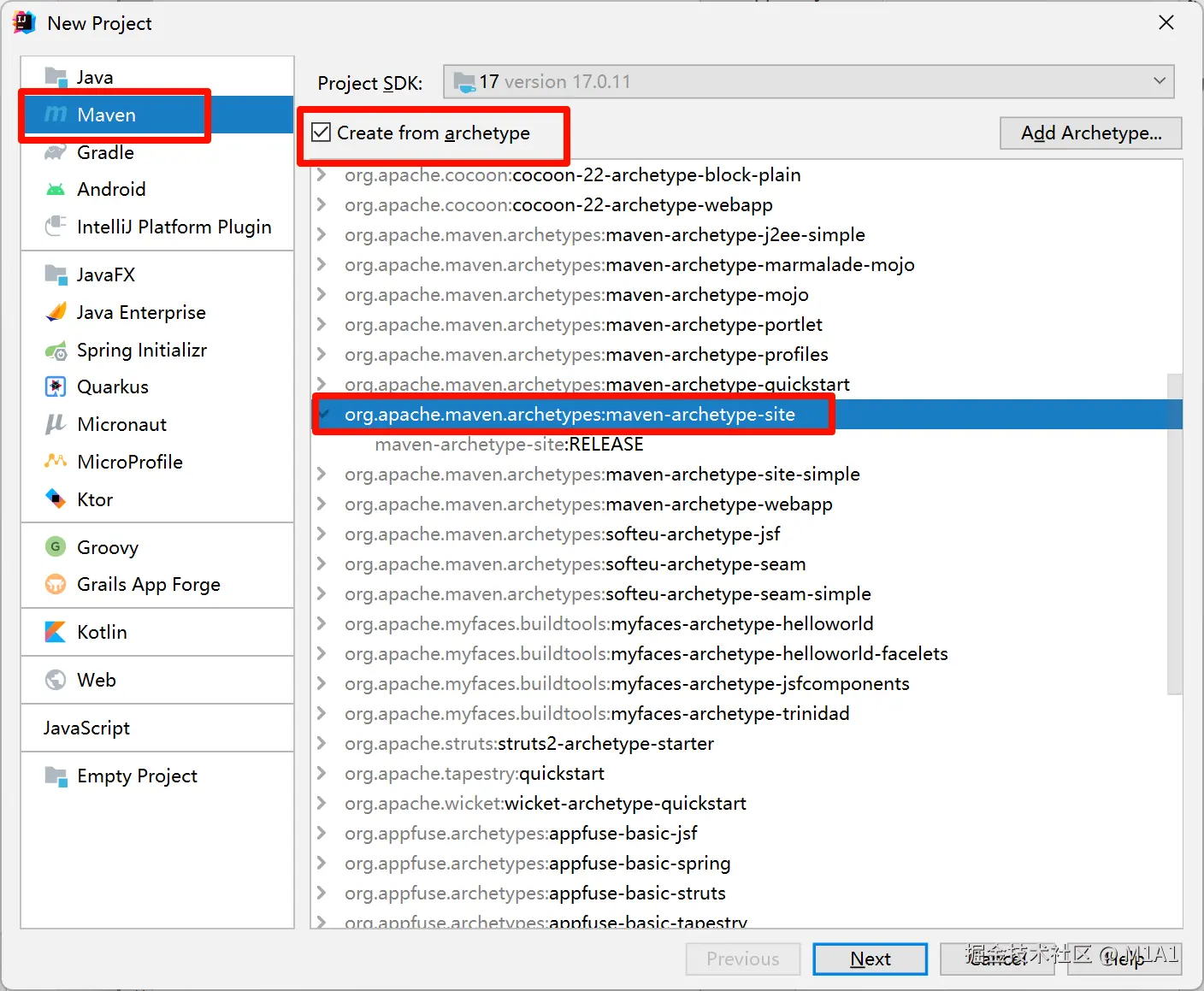Close the New Project dialog
This screenshot has height=991, width=1204.
pos(1166,23)
